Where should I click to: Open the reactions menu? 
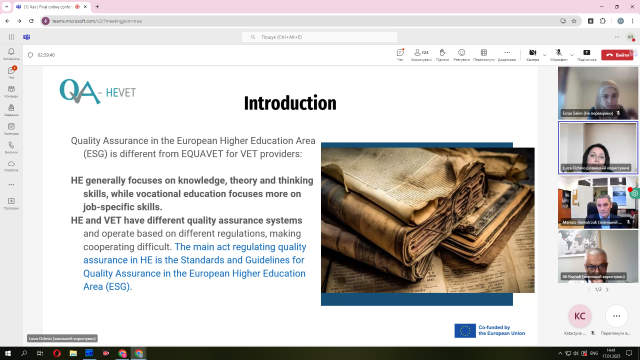(461, 55)
